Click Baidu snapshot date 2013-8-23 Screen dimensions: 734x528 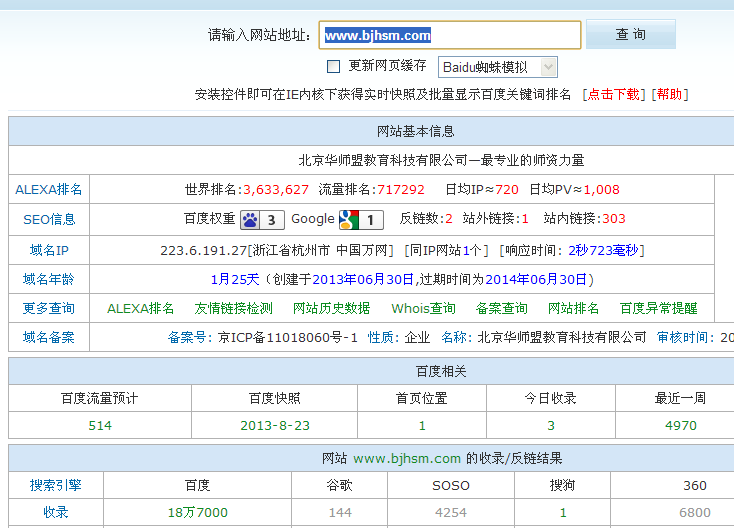275,425
